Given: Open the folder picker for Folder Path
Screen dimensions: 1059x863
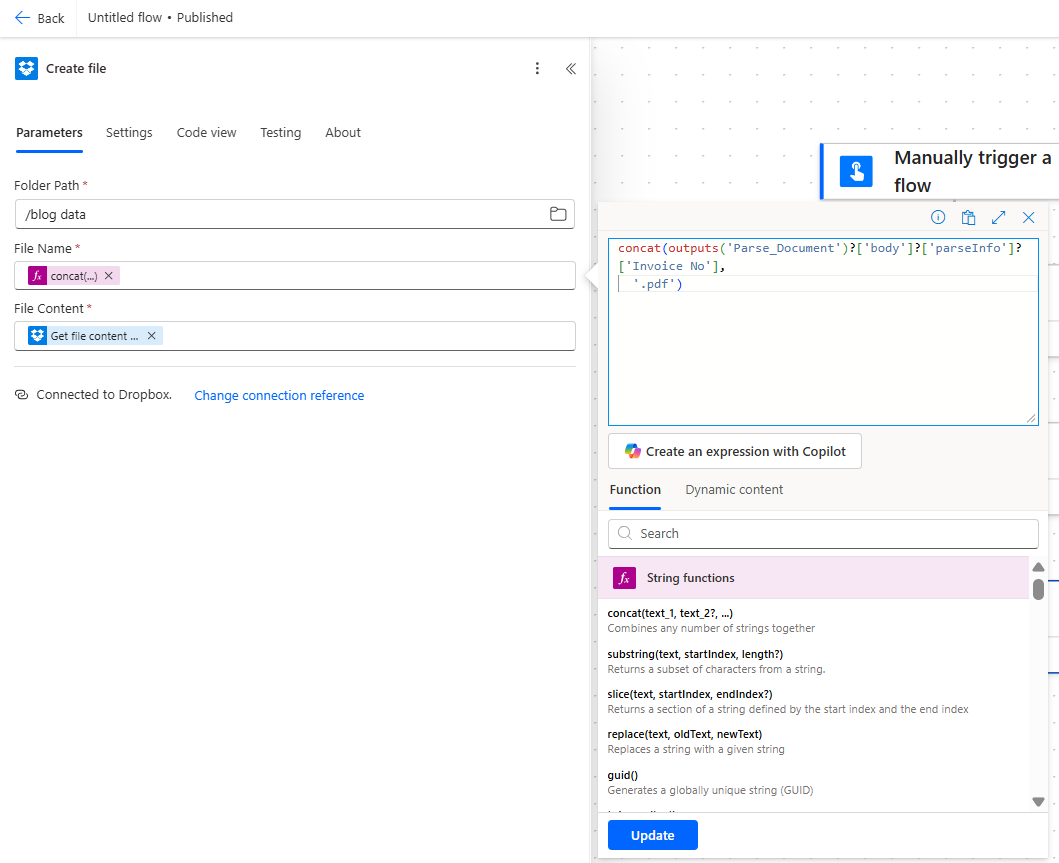Looking at the screenshot, I should [x=557, y=213].
